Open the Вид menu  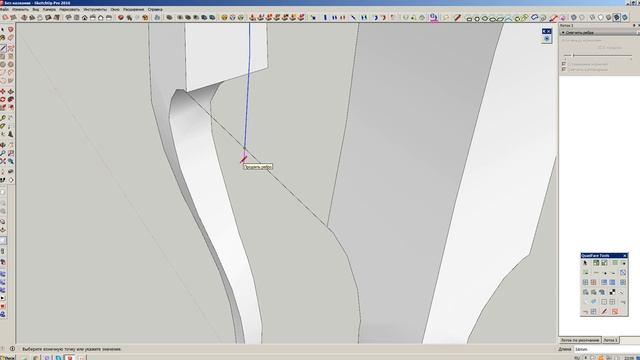coord(36,9)
